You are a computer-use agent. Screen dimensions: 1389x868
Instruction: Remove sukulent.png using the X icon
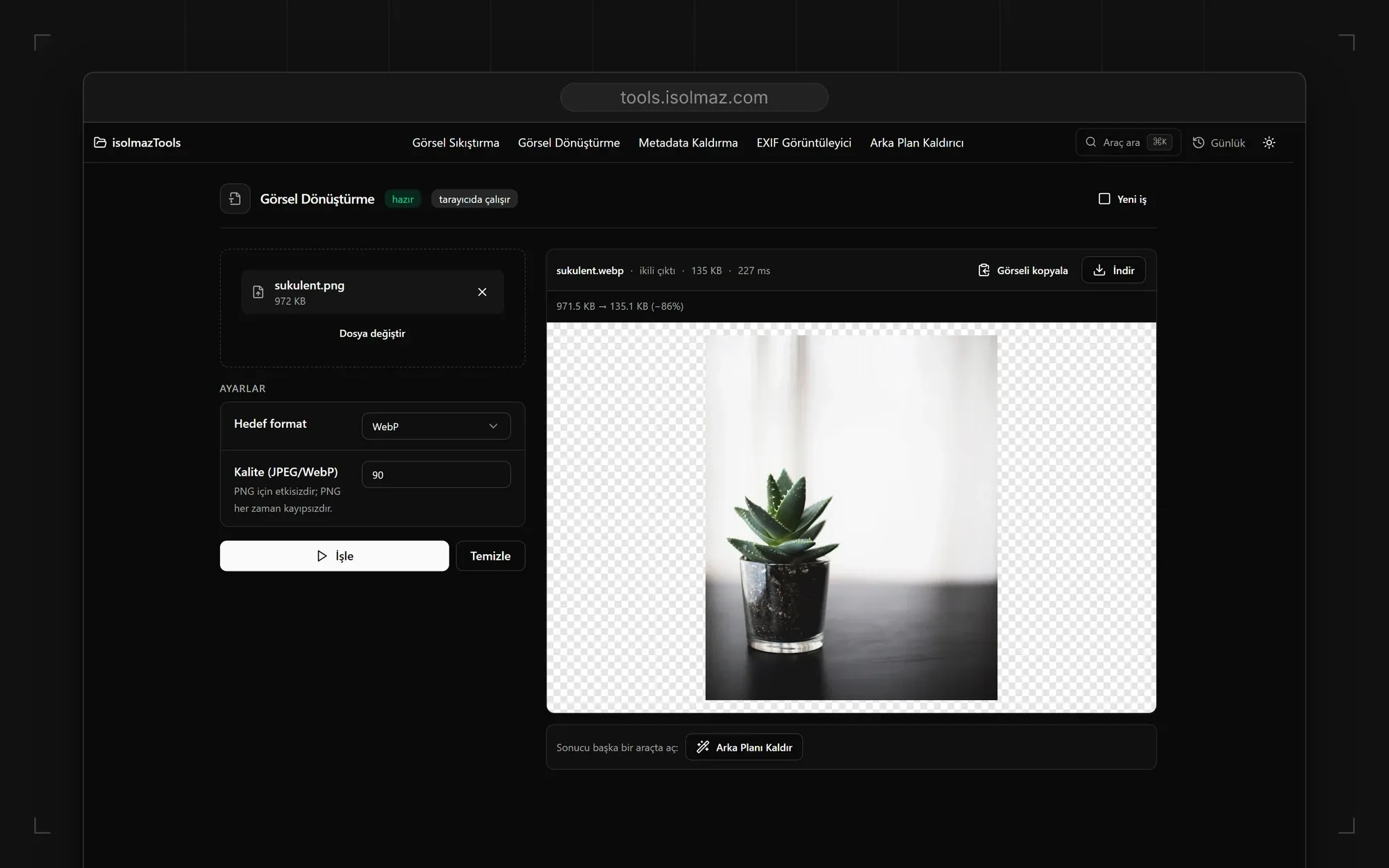coord(482,292)
